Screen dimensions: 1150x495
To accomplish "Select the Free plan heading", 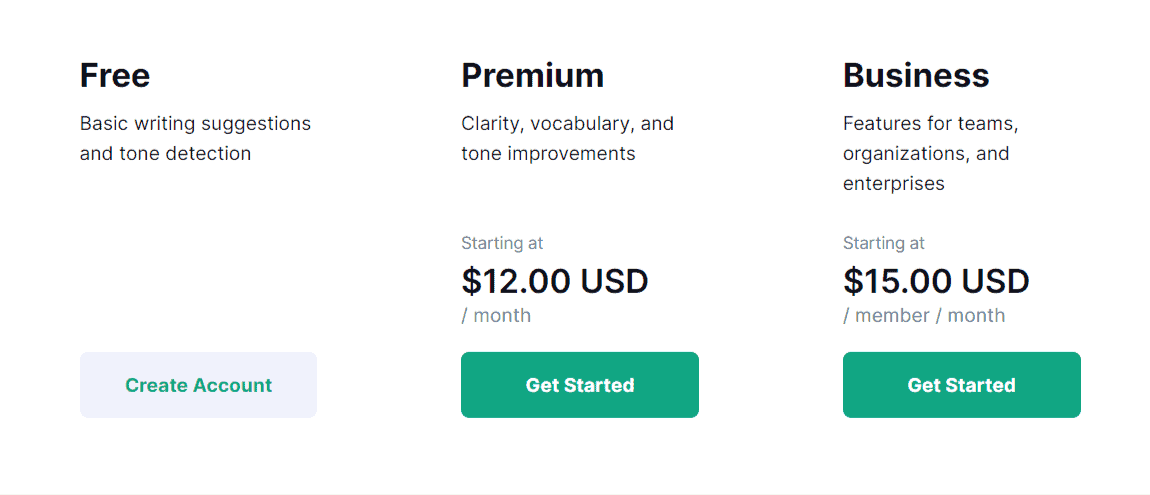I will click(x=115, y=75).
